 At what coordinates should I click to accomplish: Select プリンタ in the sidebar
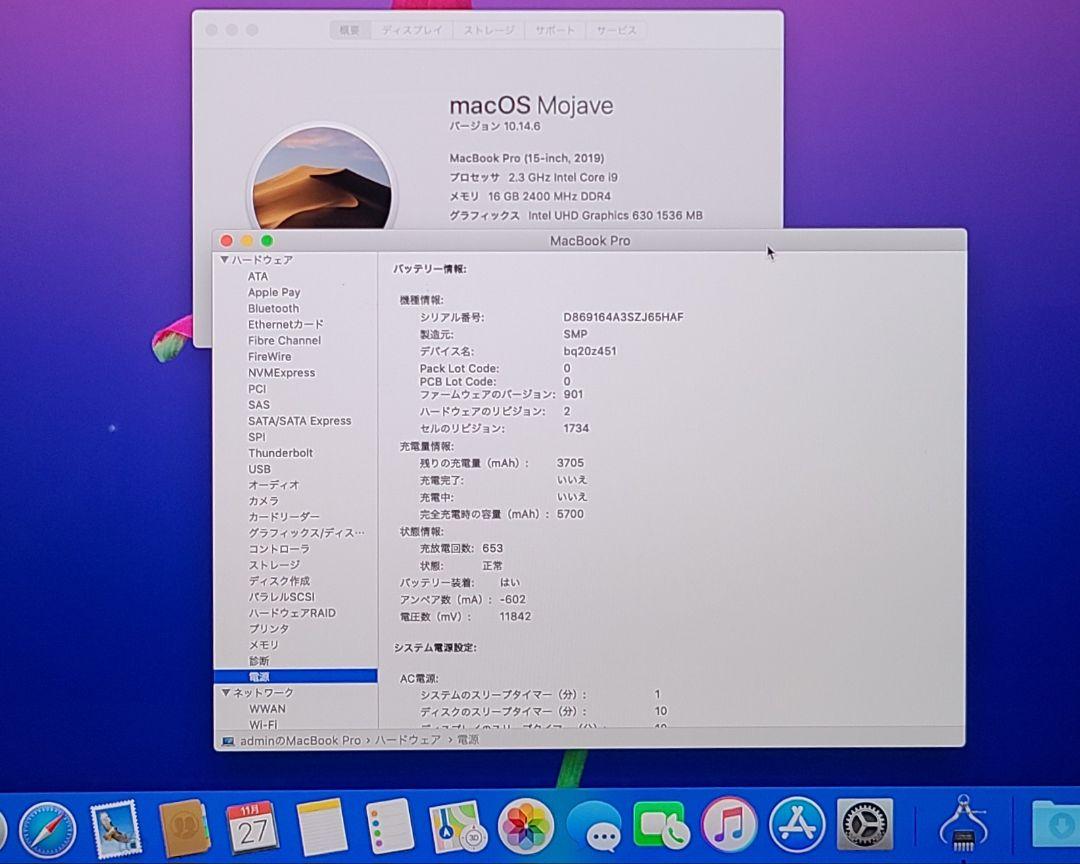click(x=269, y=628)
